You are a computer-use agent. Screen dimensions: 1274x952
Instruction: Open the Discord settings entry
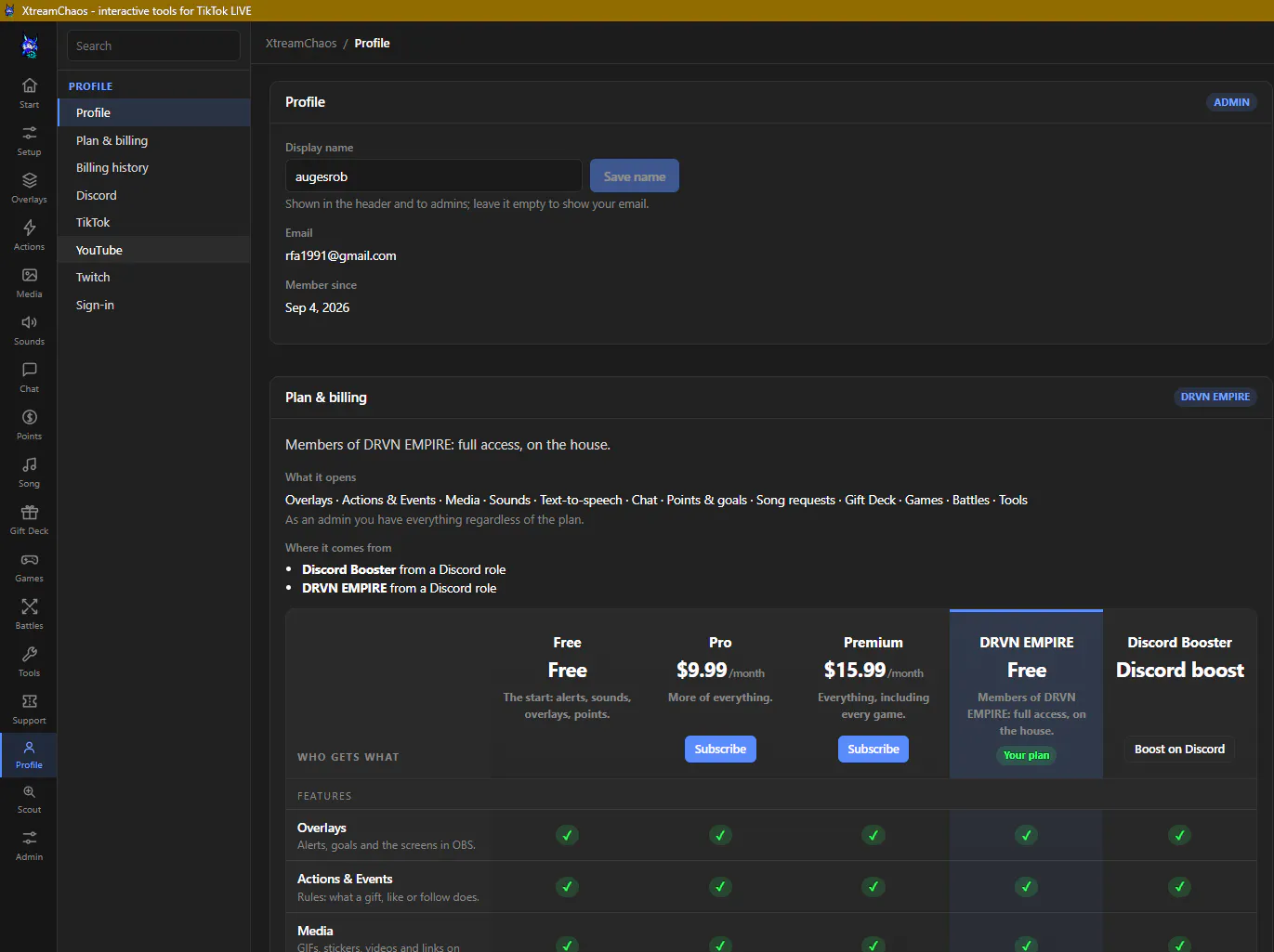tap(154, 195)
